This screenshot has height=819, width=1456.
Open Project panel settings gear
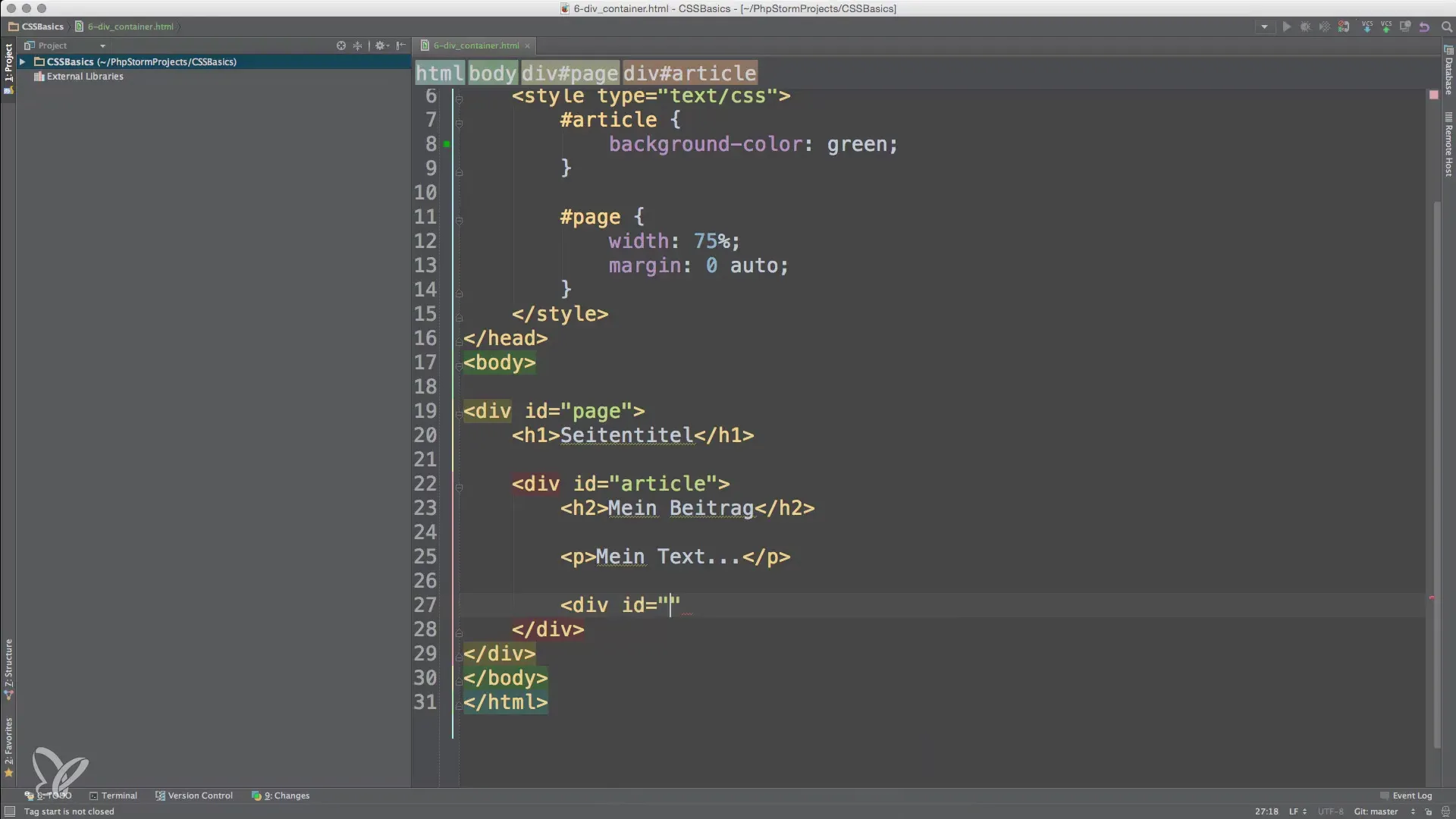point(381,45)
